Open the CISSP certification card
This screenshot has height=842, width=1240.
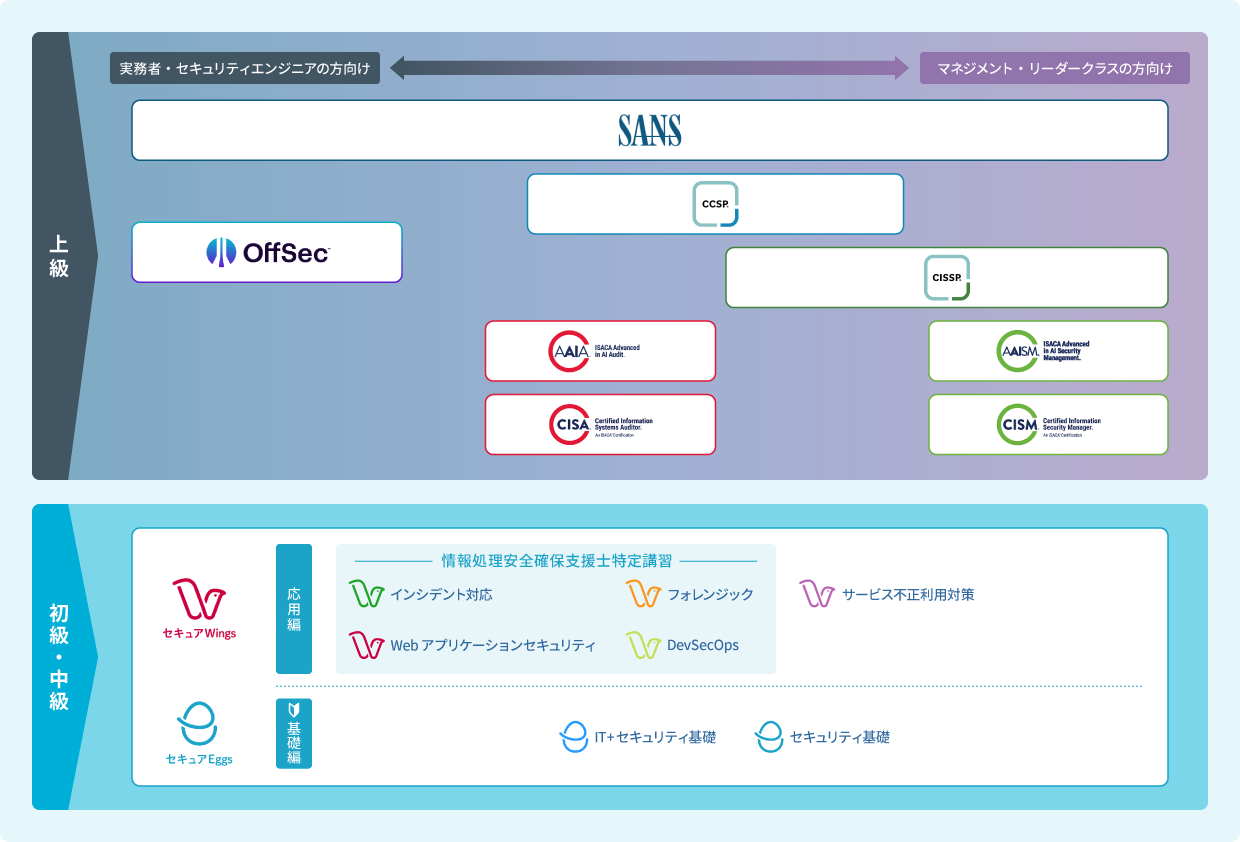[x=947, y=277]
